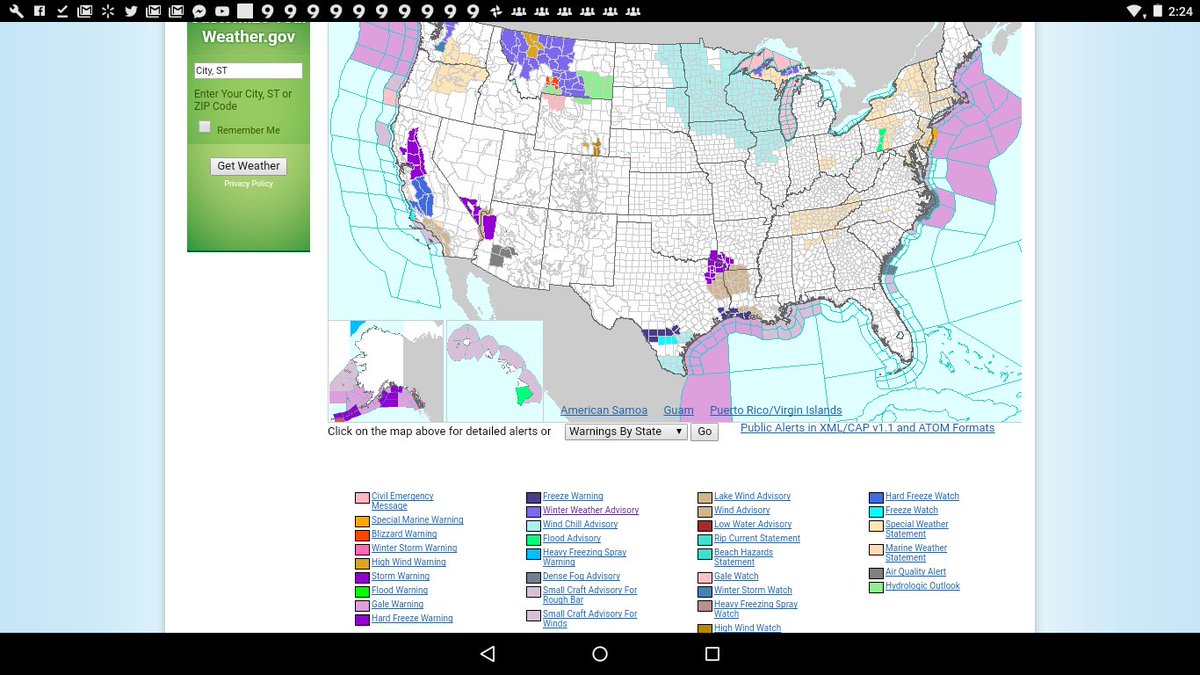
Task: Open the Flood Warning legend link
Action: (x=399, y=590)
